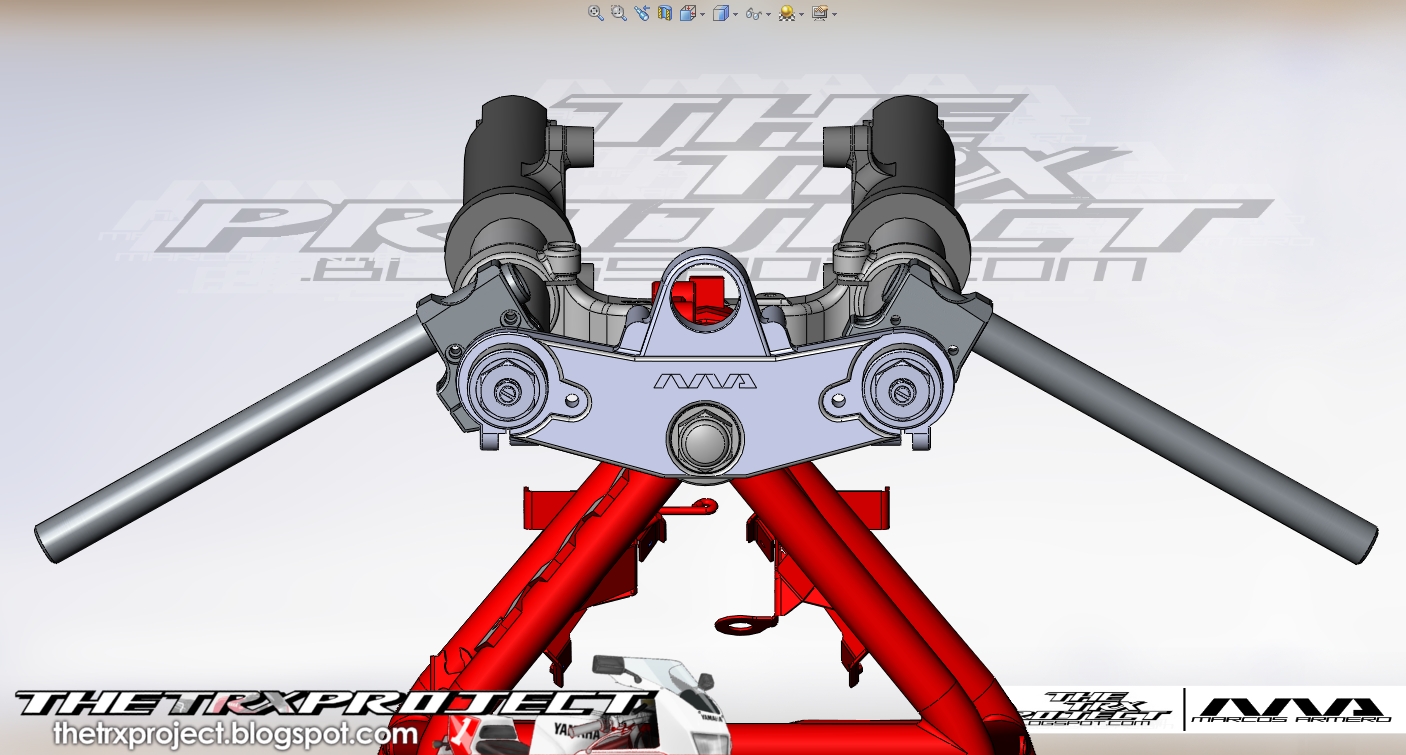Image resolution: width=1406 pixels, height=755 pixels.
Task: Select the engraved logo on the triple clamp
Action: (706, 381)
